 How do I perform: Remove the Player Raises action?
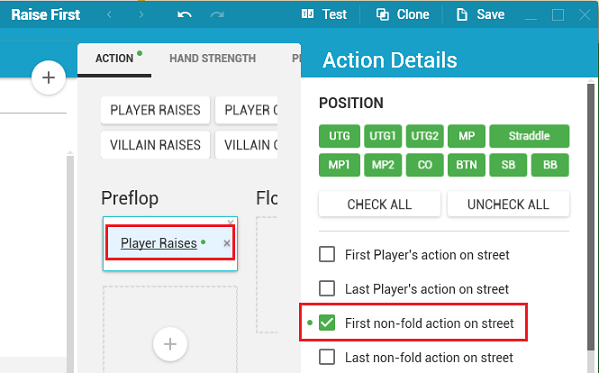pyautogui.click(x=227, y=243)
